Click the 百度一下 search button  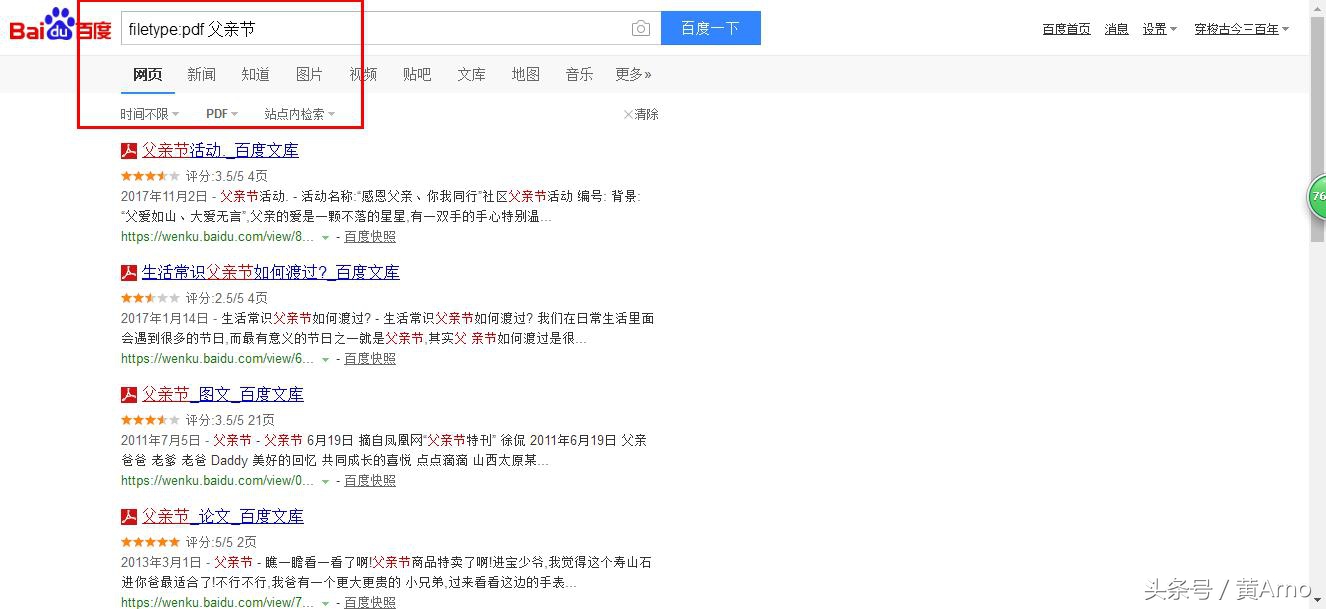[x=710, y=28]
